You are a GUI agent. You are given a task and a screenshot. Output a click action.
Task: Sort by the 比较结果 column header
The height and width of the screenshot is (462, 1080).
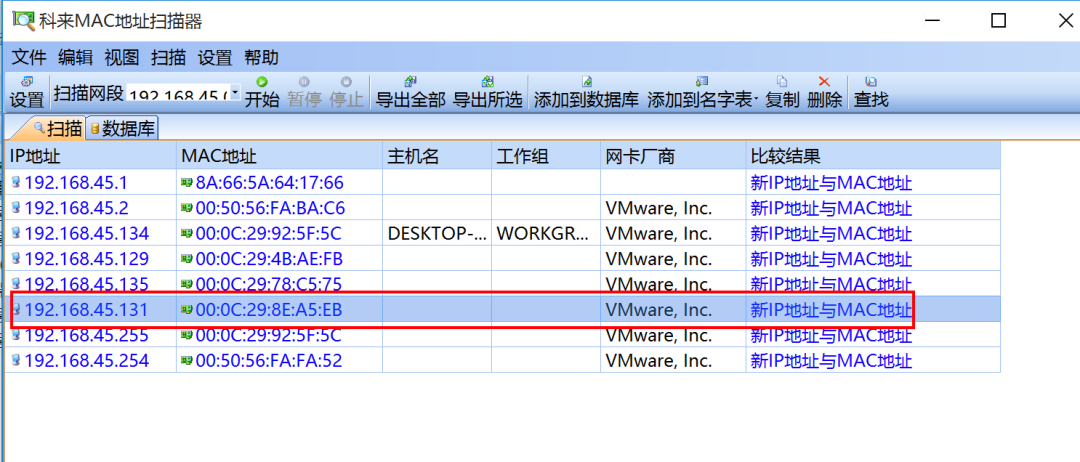pyautogui.click(x=873, y=156)
